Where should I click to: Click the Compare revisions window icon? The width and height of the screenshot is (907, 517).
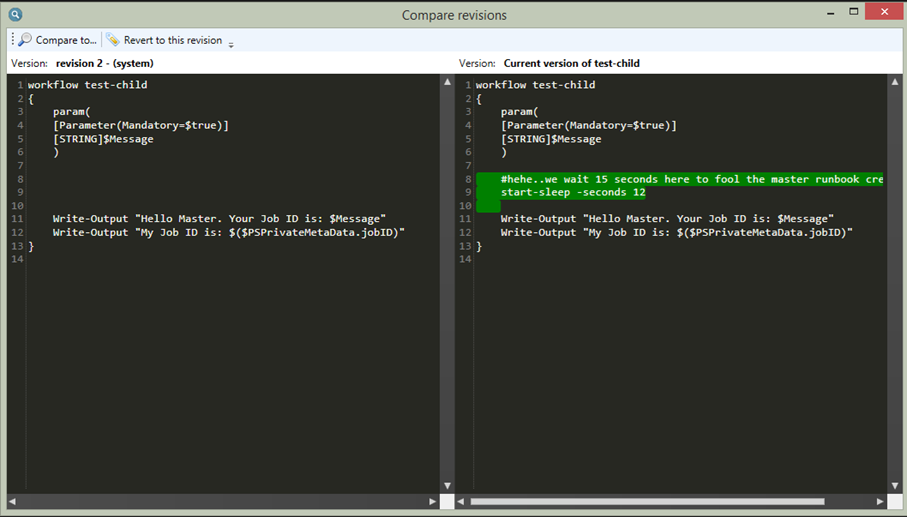tap(15, 14)
